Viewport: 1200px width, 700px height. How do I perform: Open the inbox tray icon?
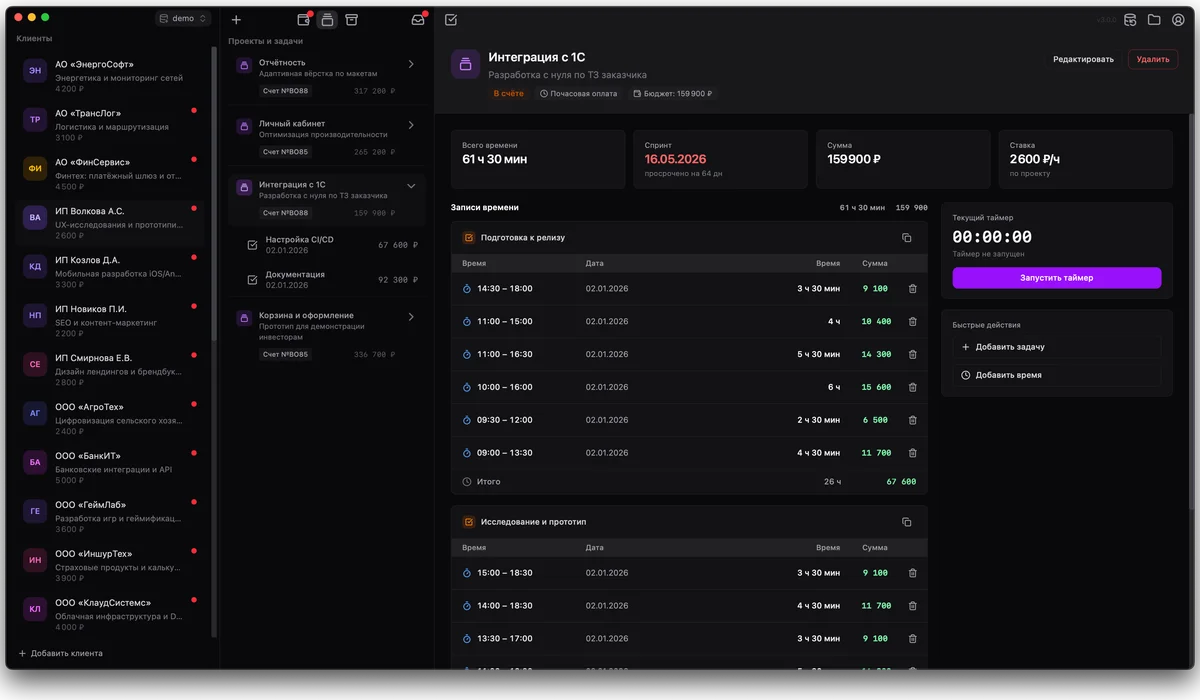(418, 19)
